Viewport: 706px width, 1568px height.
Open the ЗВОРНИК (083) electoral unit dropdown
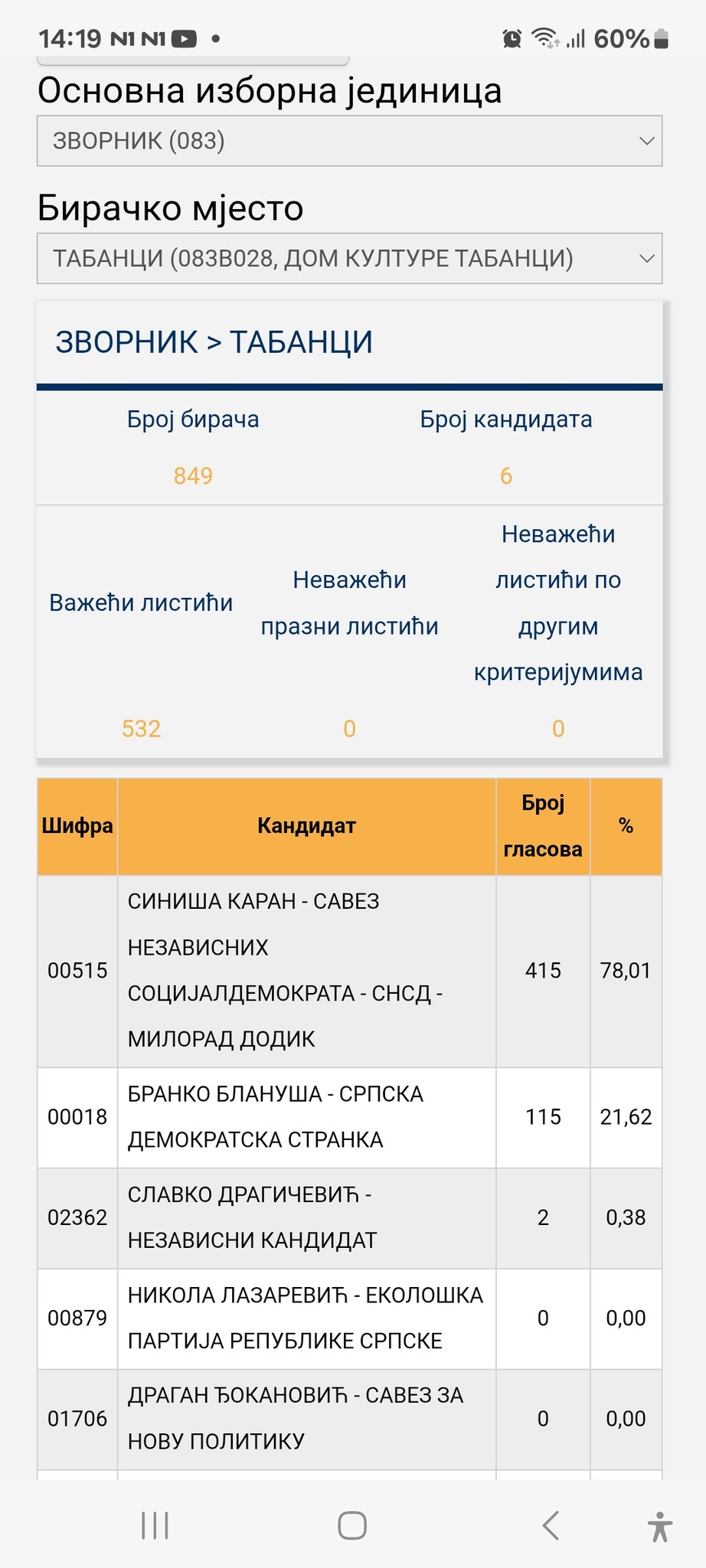(x=349, y=141)
